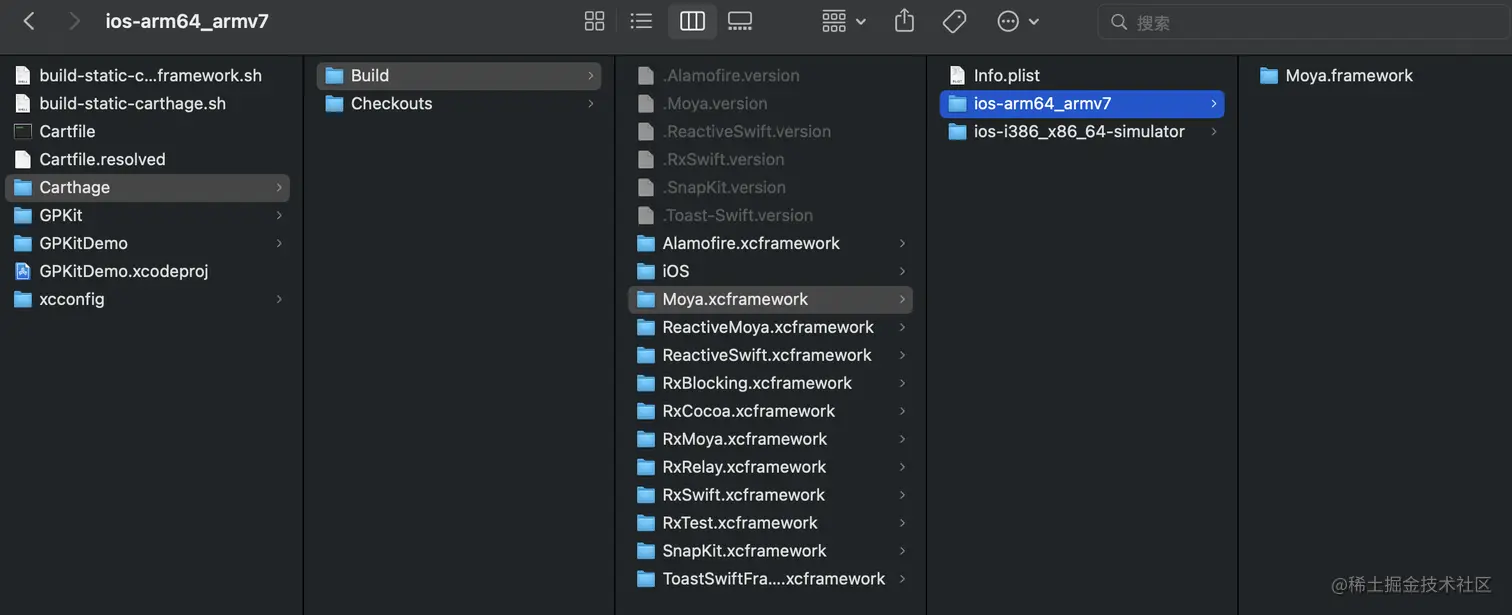The width and height of the screenshot is (1512, 615).
Task: Go back with the back arrow
Action: pos(29,21)
